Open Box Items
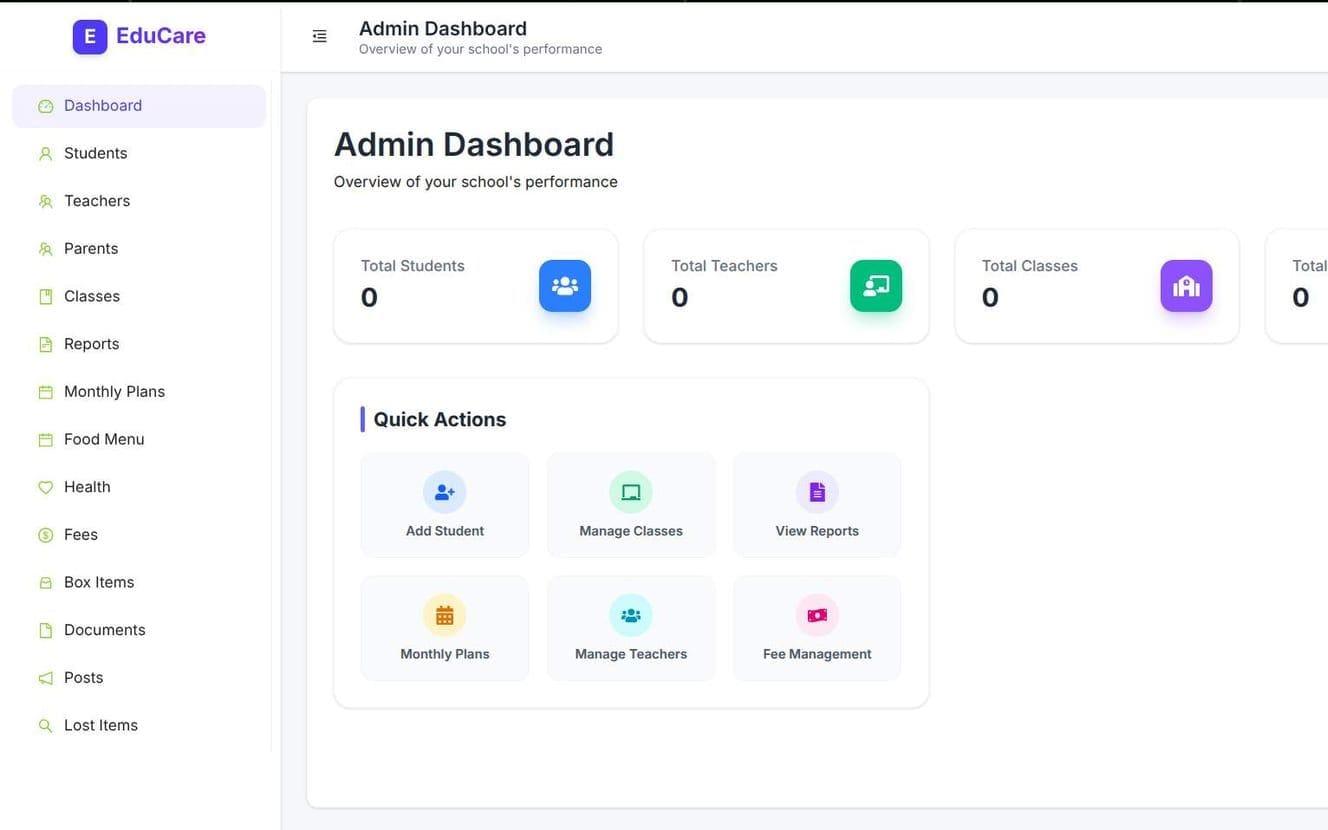 [x=139, y=583]
